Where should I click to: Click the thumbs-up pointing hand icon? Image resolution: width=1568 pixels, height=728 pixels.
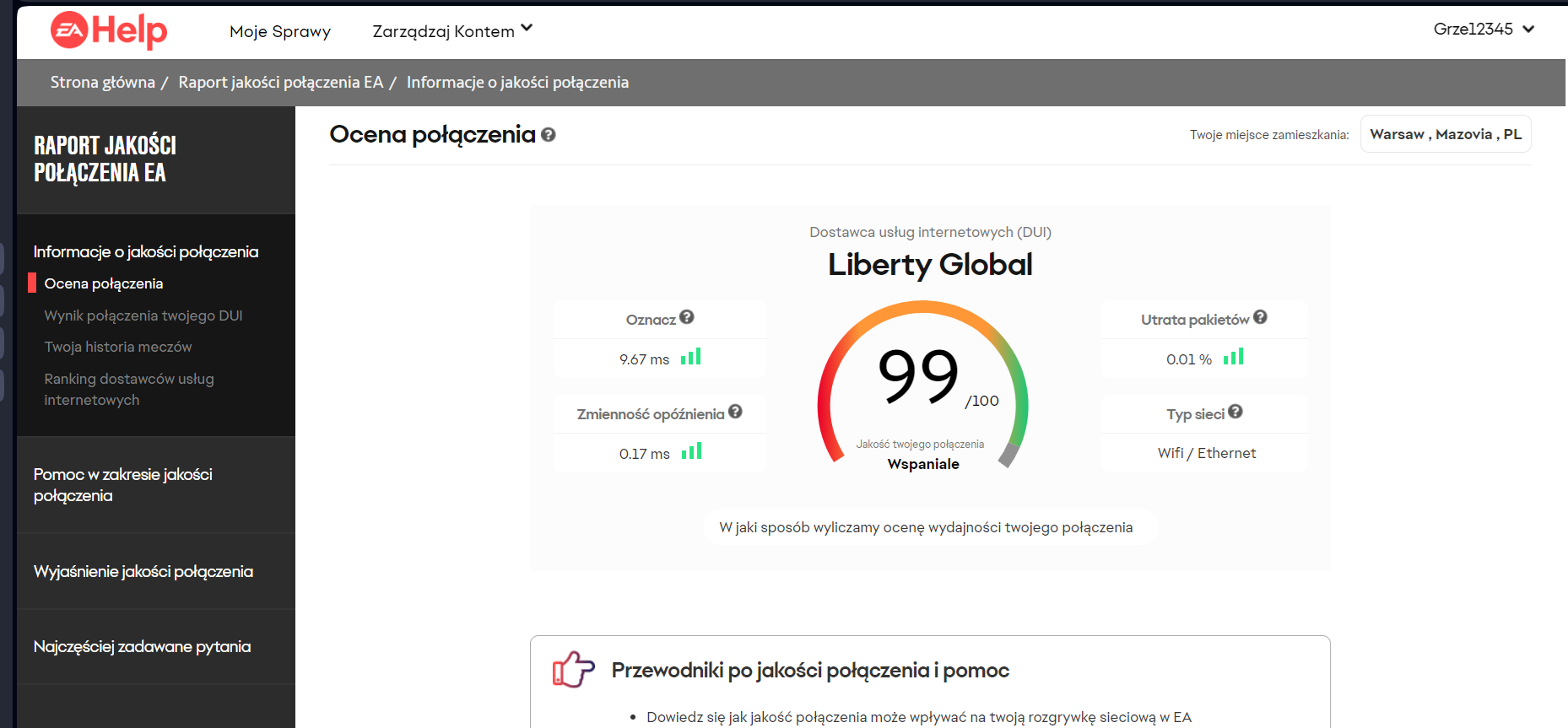pyautogui.click(x=573, y=670)
